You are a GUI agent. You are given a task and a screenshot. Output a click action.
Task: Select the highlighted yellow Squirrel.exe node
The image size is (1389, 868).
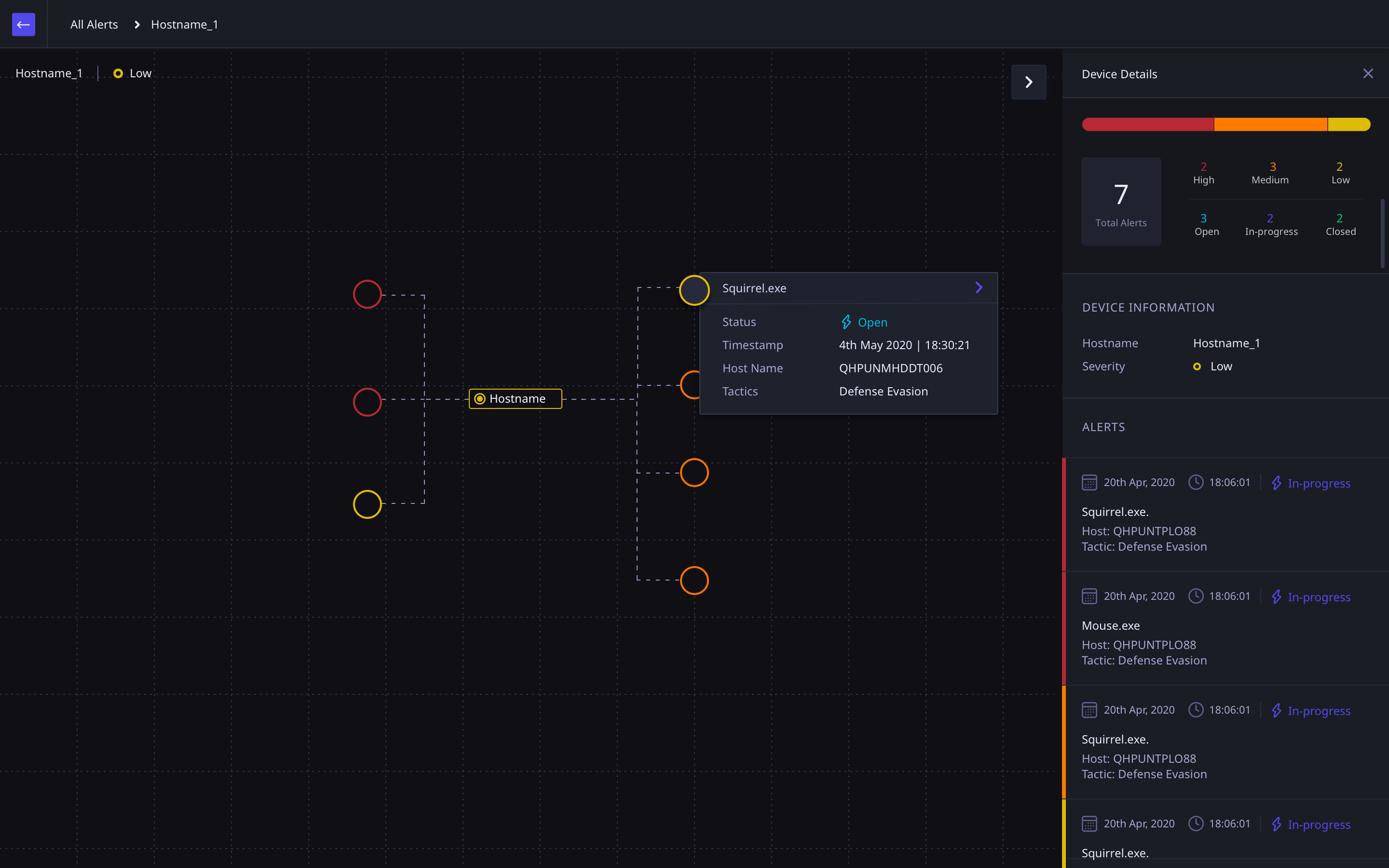pos(694,290)
